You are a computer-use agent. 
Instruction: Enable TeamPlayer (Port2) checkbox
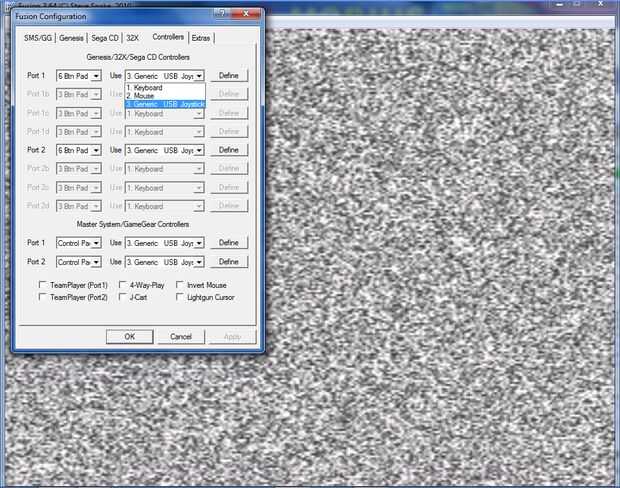point(42,297)
